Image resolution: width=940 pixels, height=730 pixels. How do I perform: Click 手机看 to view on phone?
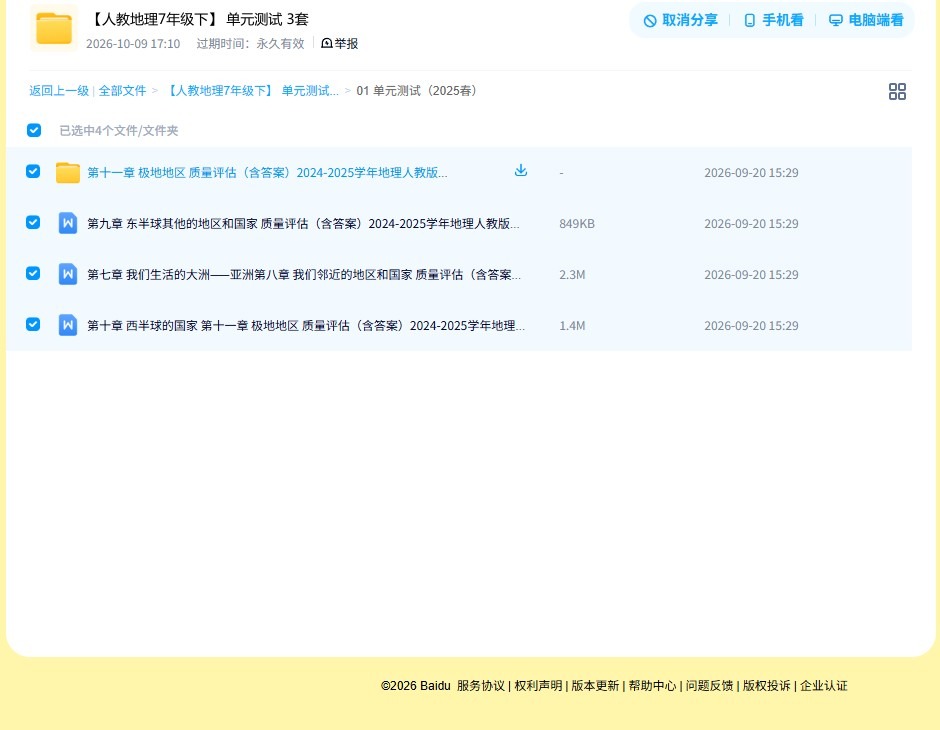coord(773,20)
